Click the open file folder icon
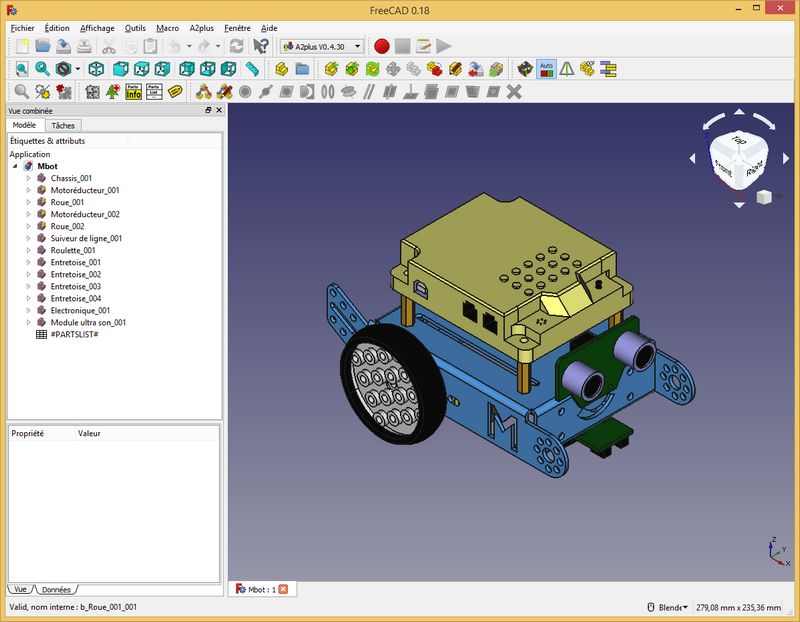 coord(43,46)
